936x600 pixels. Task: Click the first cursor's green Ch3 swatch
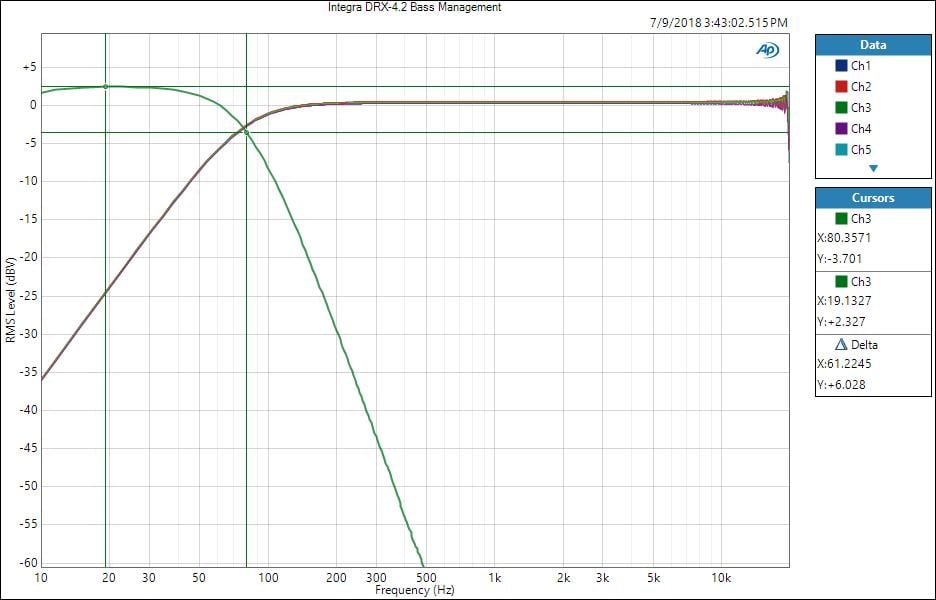click(x=841, y=218)
